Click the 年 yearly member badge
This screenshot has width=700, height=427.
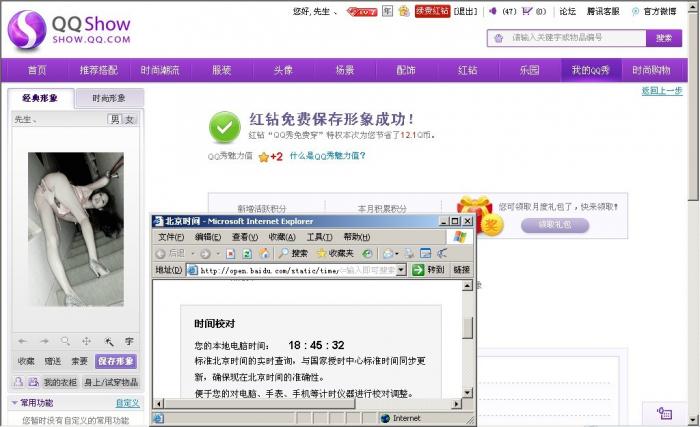tap(388, 11)
